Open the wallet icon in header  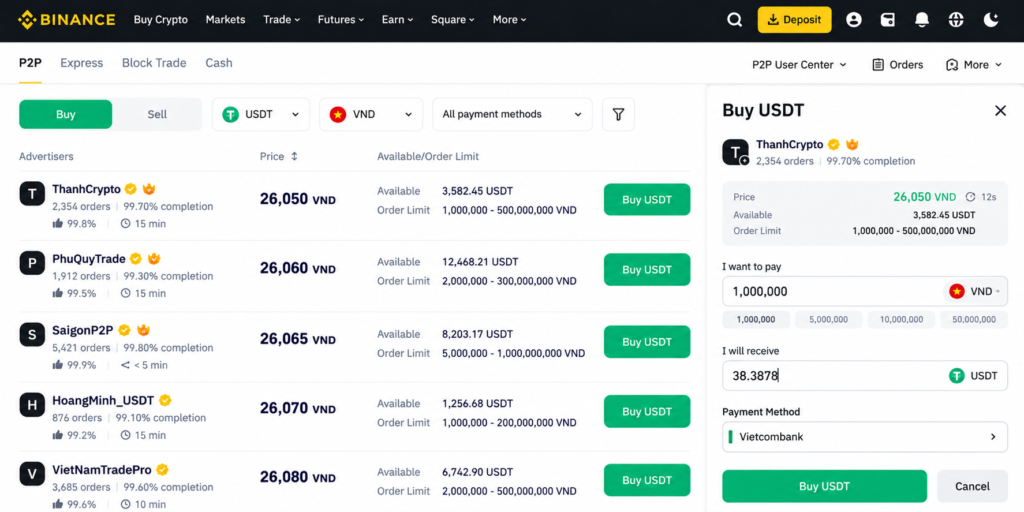pos(888,20)
